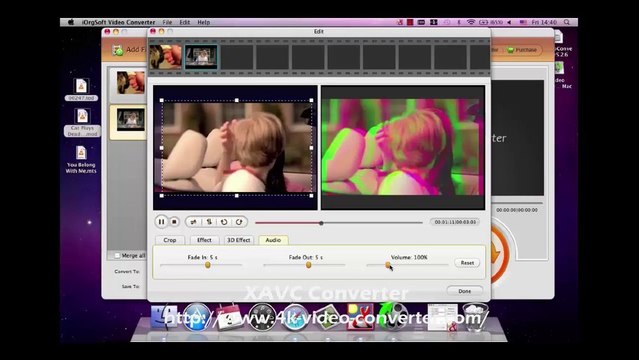639x360 pixels.
Task: Click the bottom-right crop handle
Action: [x=312, y=196]
